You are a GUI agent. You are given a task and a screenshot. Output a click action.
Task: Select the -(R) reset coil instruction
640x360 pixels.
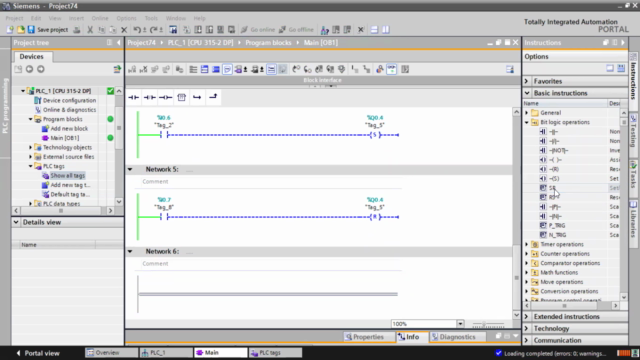coord(554,169)
